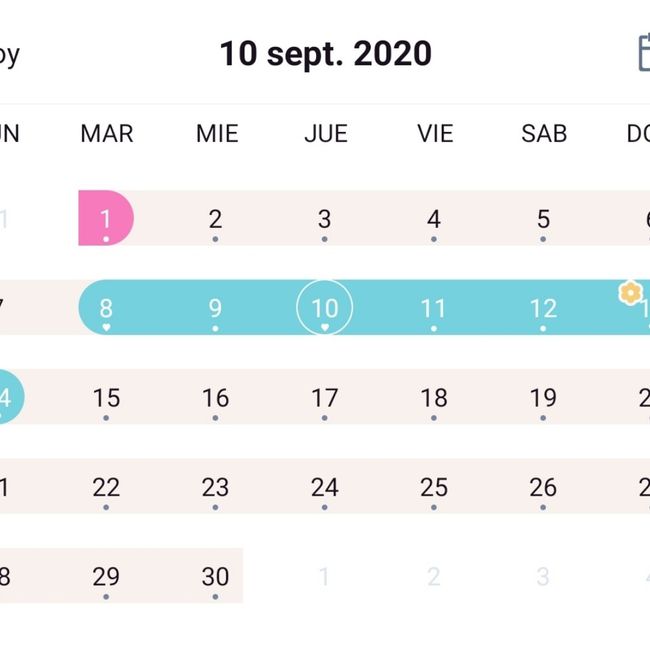The image size is (650, 650).
Task: Choose day 11 in the teal band
Action: 434,308
